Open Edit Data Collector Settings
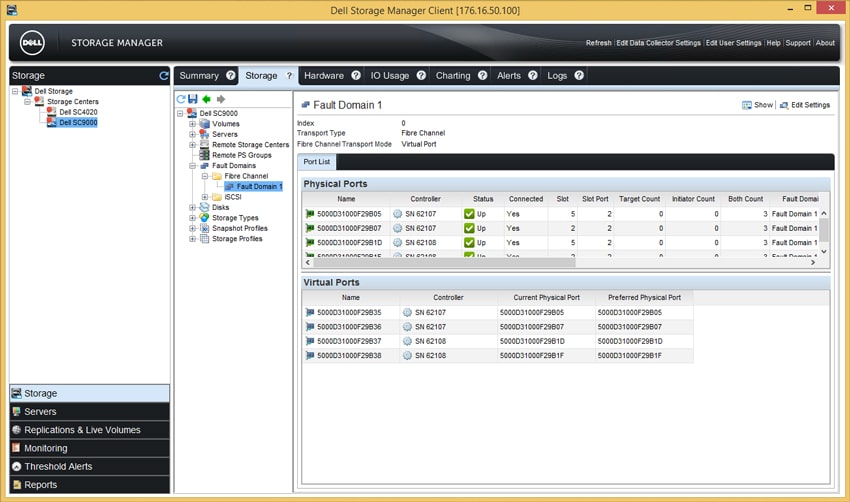Image resolution: width=850 pixels, height=502 pixels. [658, 43]
